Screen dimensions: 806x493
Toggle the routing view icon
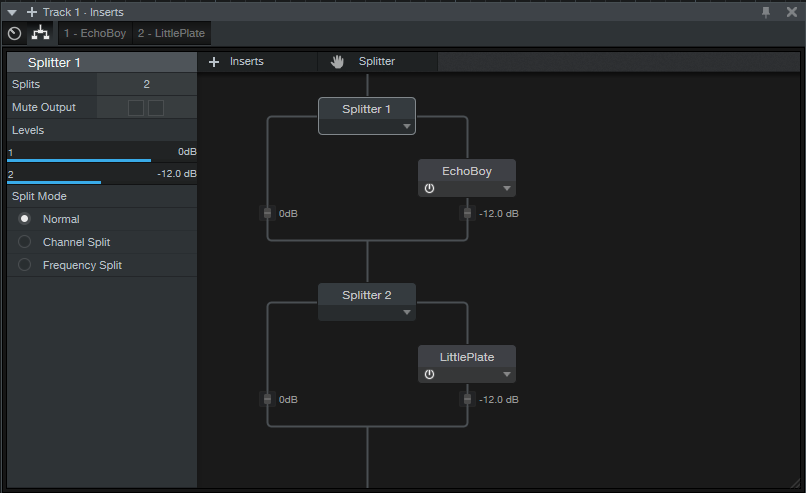(x=40, y=33)
